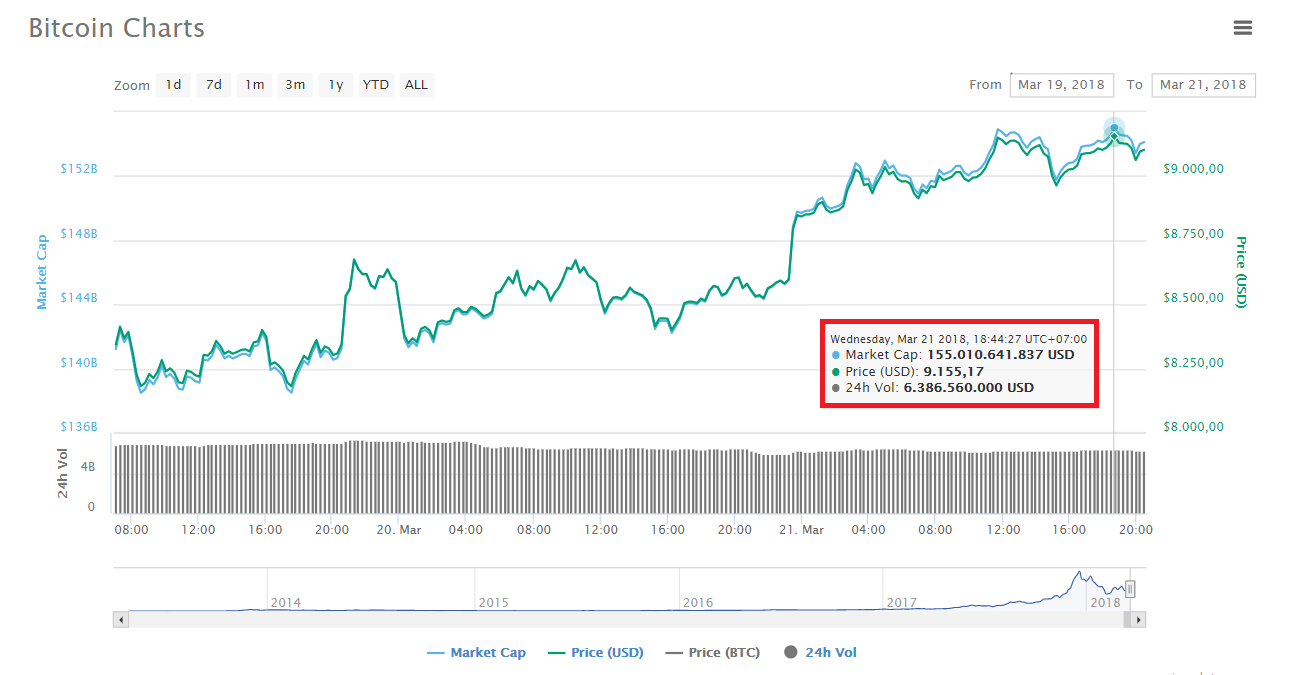
Task: Click the To date field
Action: coord(1203,85)
